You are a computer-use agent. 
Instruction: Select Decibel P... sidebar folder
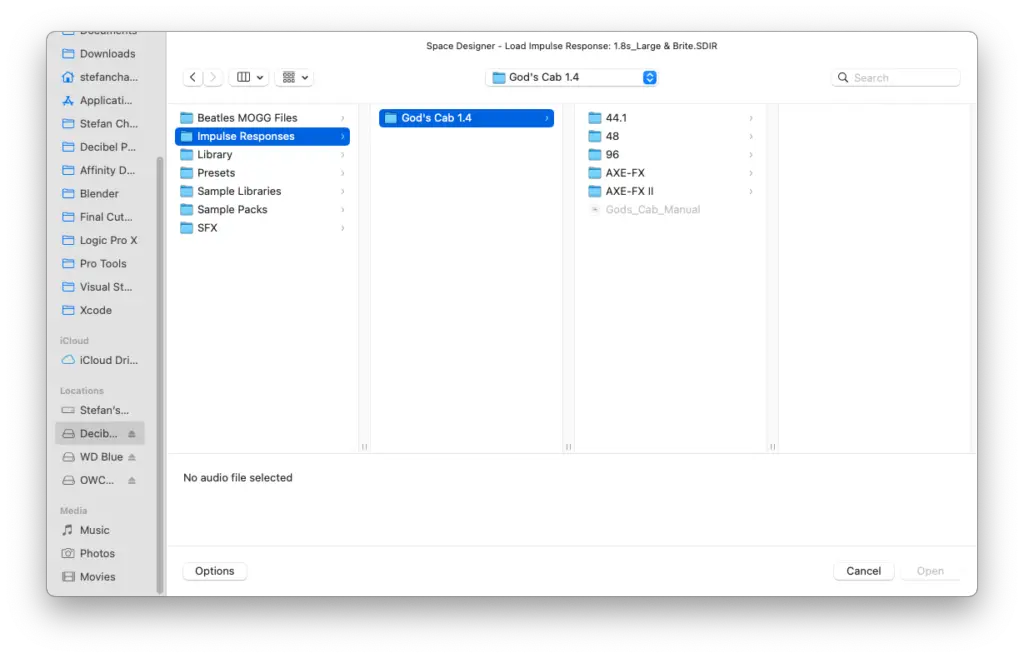point(99,147)
